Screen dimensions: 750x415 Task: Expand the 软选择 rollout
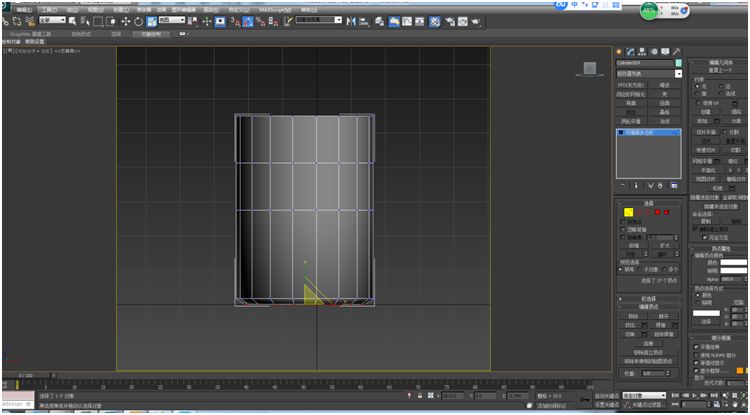tap(649, 298)
